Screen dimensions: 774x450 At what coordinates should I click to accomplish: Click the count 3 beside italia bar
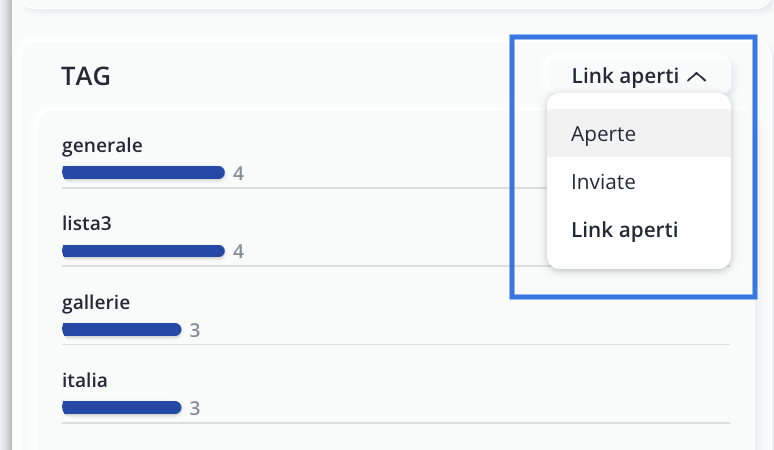[195, 408]
